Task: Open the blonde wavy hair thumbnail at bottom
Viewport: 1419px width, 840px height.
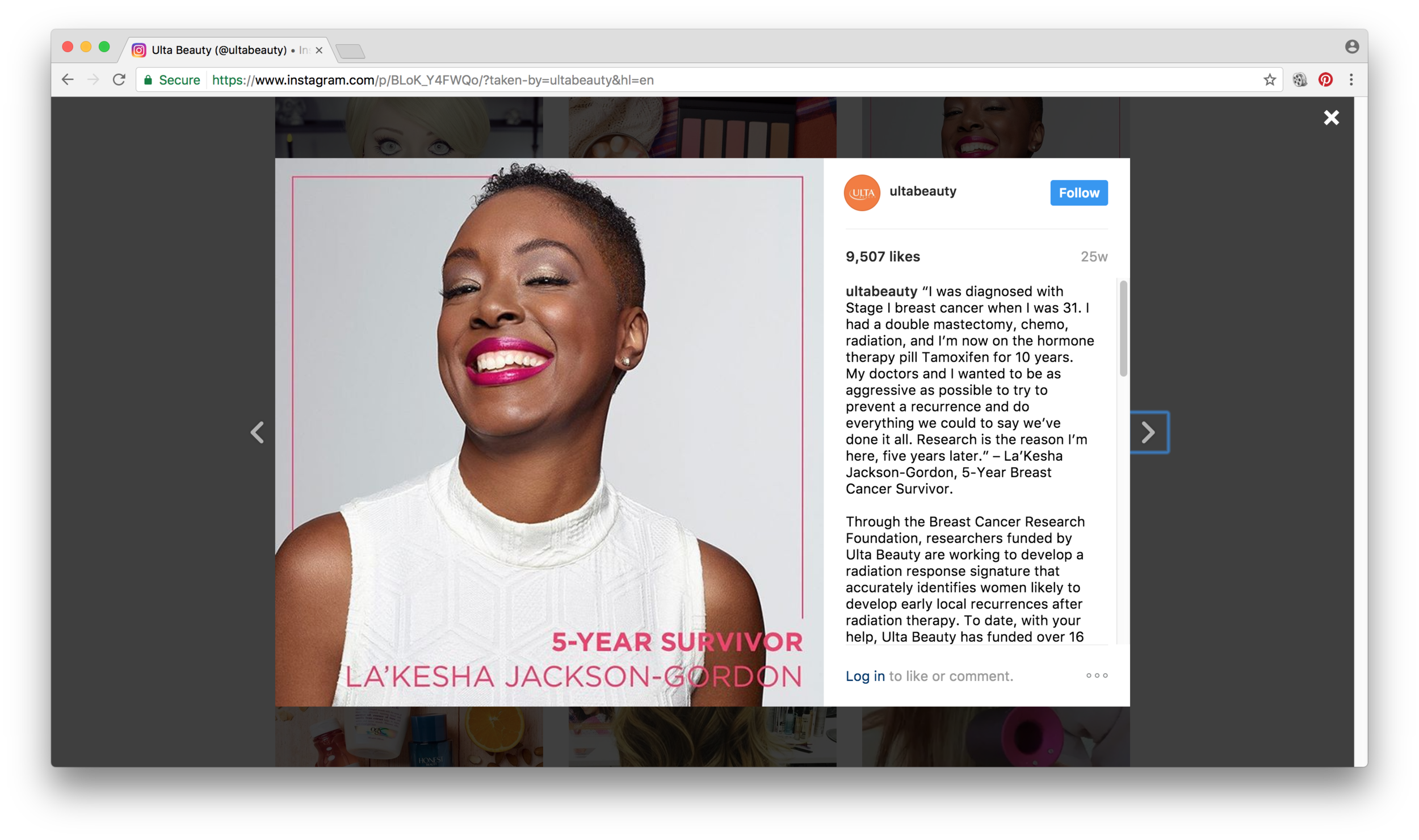Action: 702,737
